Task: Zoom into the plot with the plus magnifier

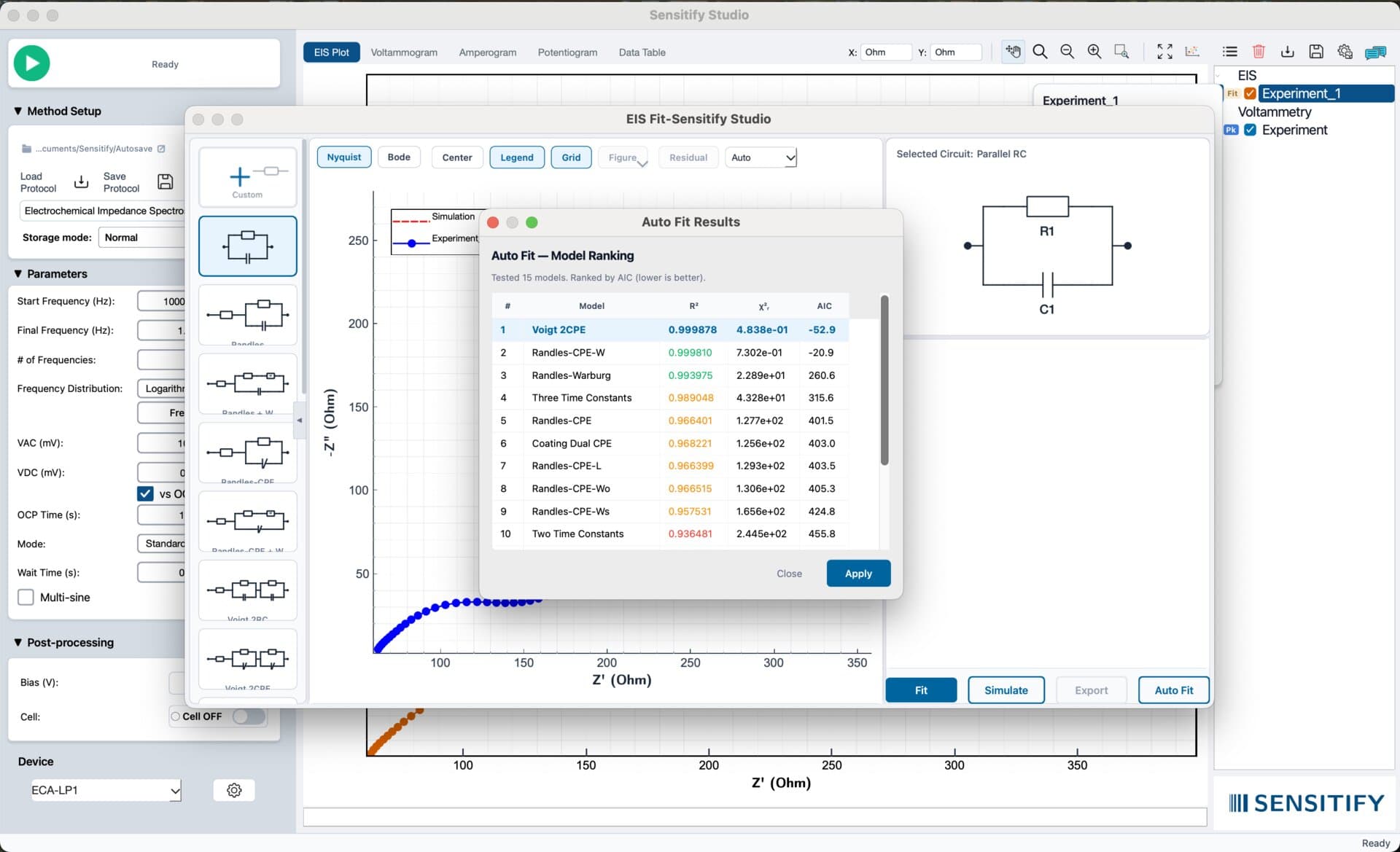Action: point(1094,52)
